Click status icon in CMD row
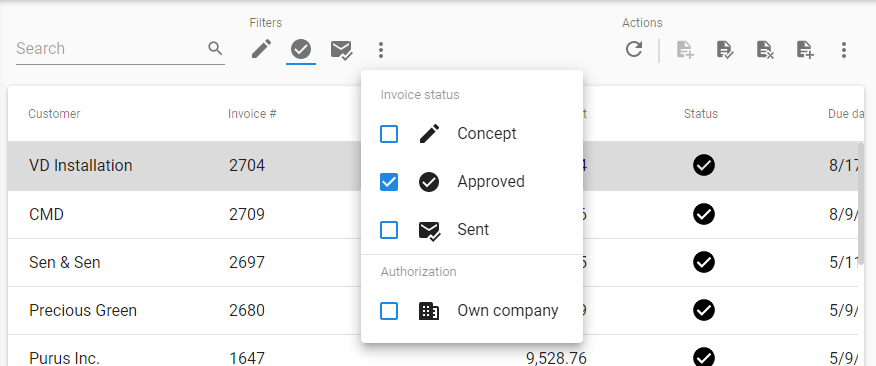 pos(704,214)
